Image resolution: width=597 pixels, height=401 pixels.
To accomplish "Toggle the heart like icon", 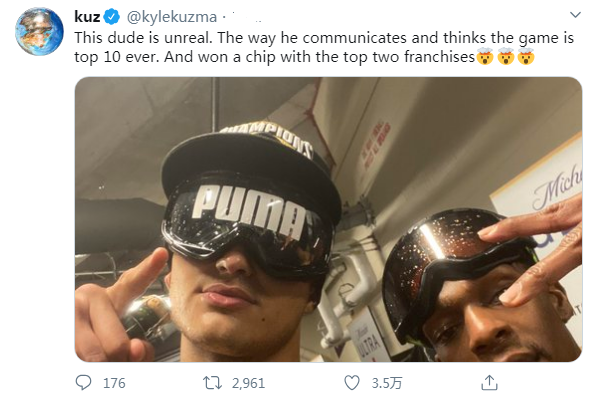I will (x=351, y=383).
